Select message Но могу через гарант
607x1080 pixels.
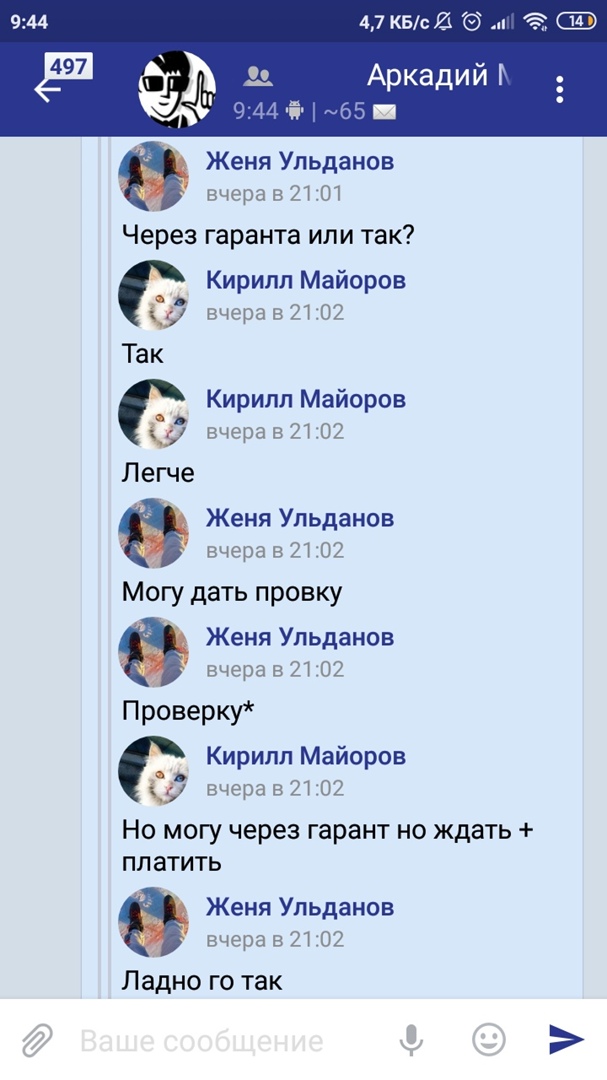coord(328,846)
